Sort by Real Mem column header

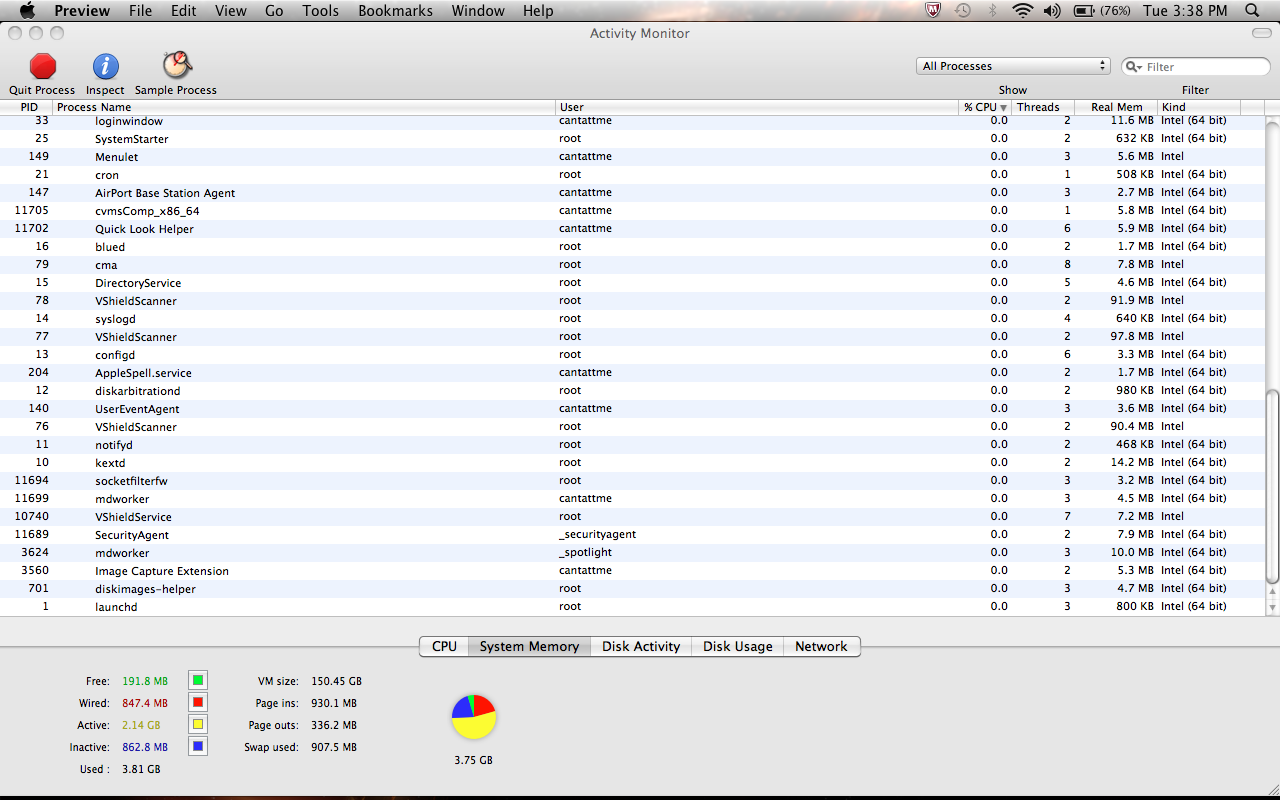(1116, 107)
